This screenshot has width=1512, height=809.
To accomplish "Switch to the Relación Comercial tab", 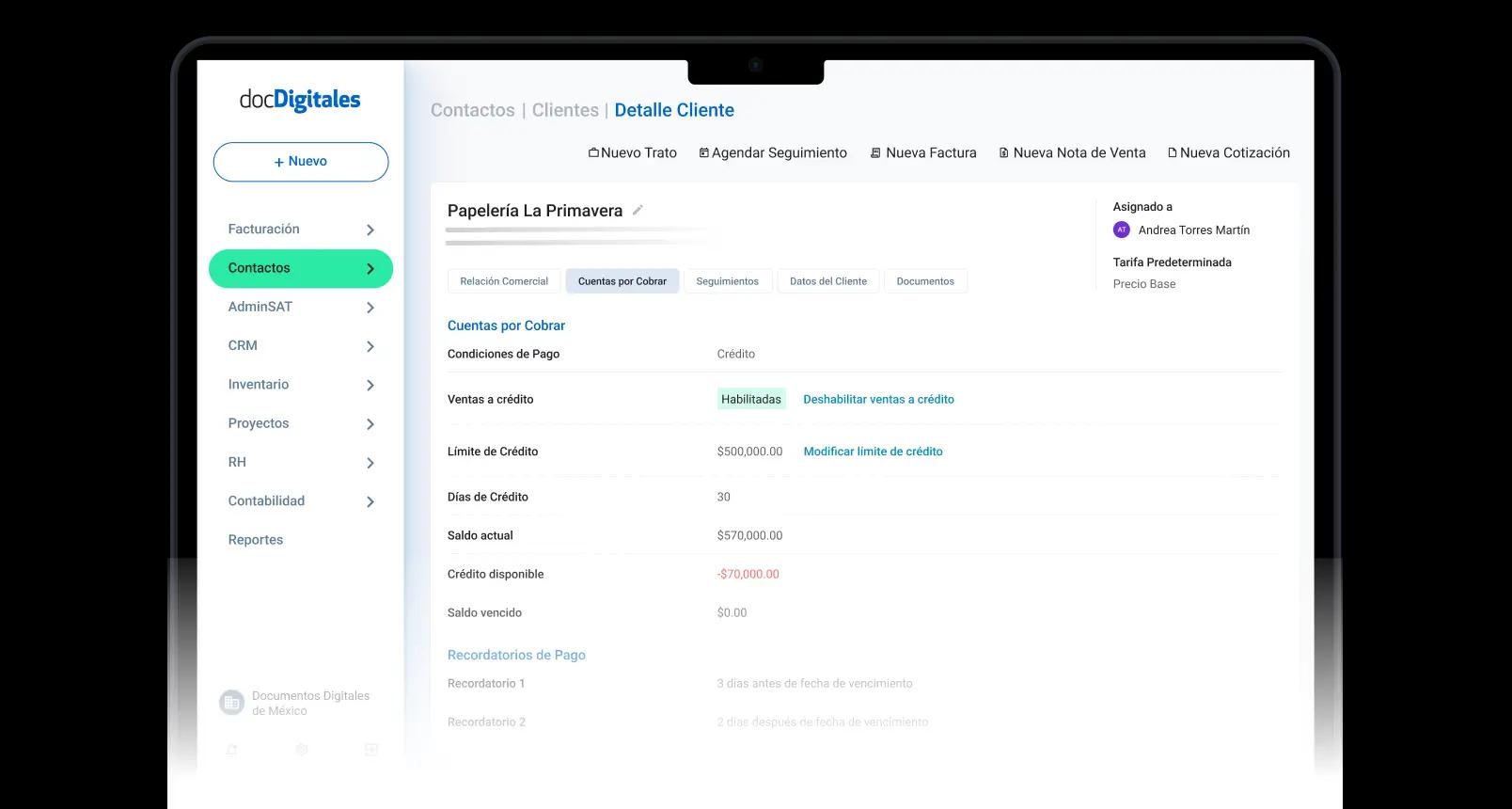I will (x=504, y=281).
